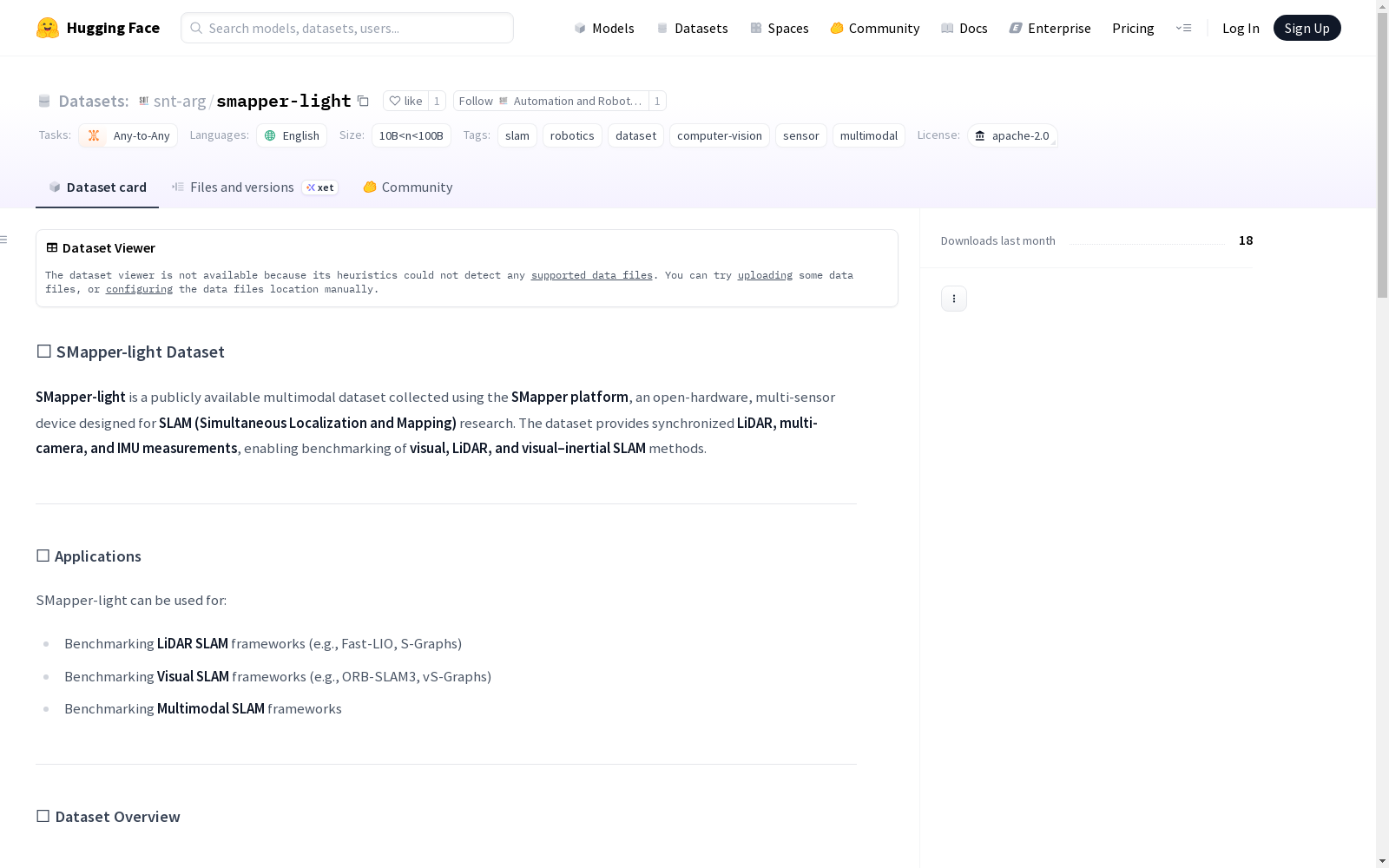Image resolution: width=1389 pixels, height=868 pixels.
Task: Click the Datasets breadcrumb database icon
Action: [x=44, y=101]
